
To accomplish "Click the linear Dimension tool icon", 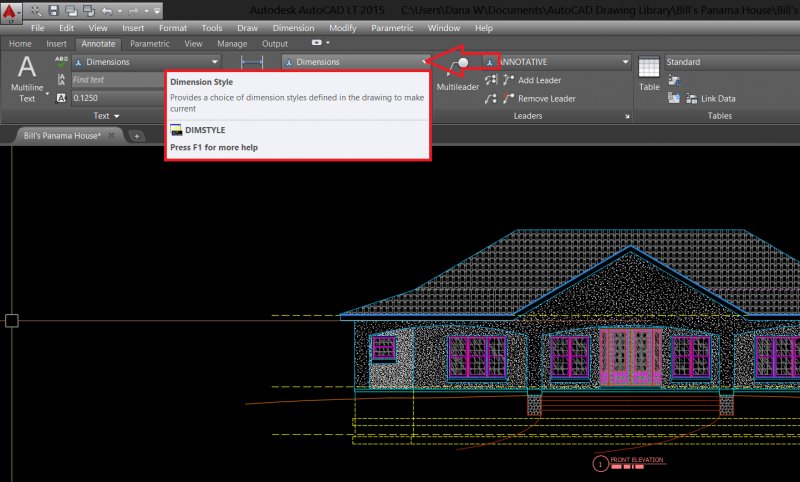I will click(252, 62).
